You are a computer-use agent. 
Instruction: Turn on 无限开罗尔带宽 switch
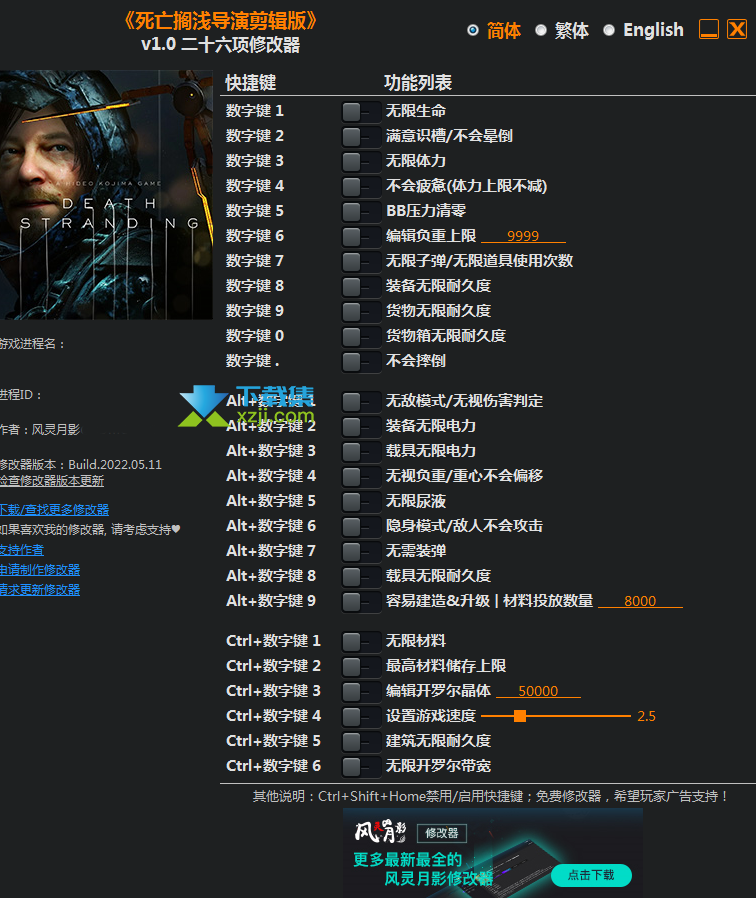pyautogui.click(x=361, y=767)
